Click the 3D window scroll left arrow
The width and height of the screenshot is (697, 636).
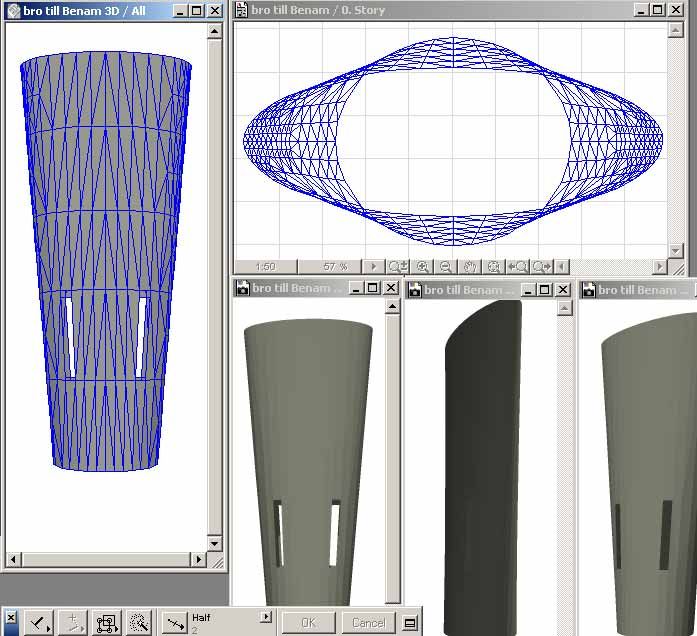tap(13, 560)
